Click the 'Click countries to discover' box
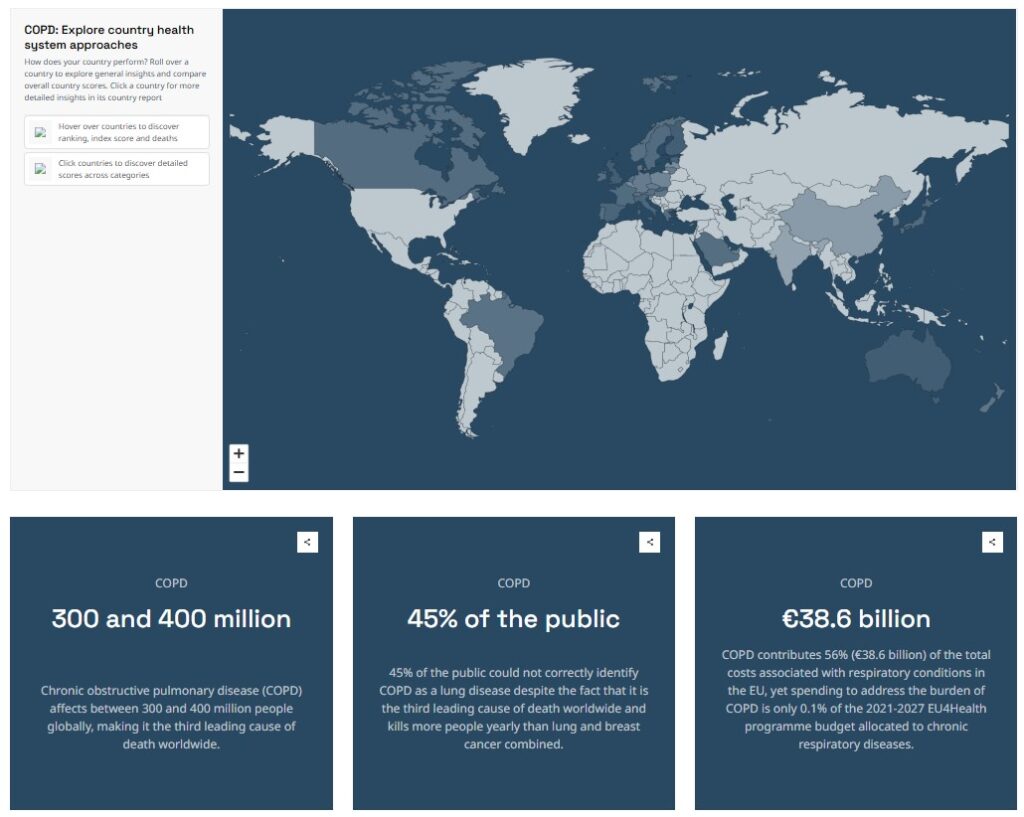 [117, 169]
